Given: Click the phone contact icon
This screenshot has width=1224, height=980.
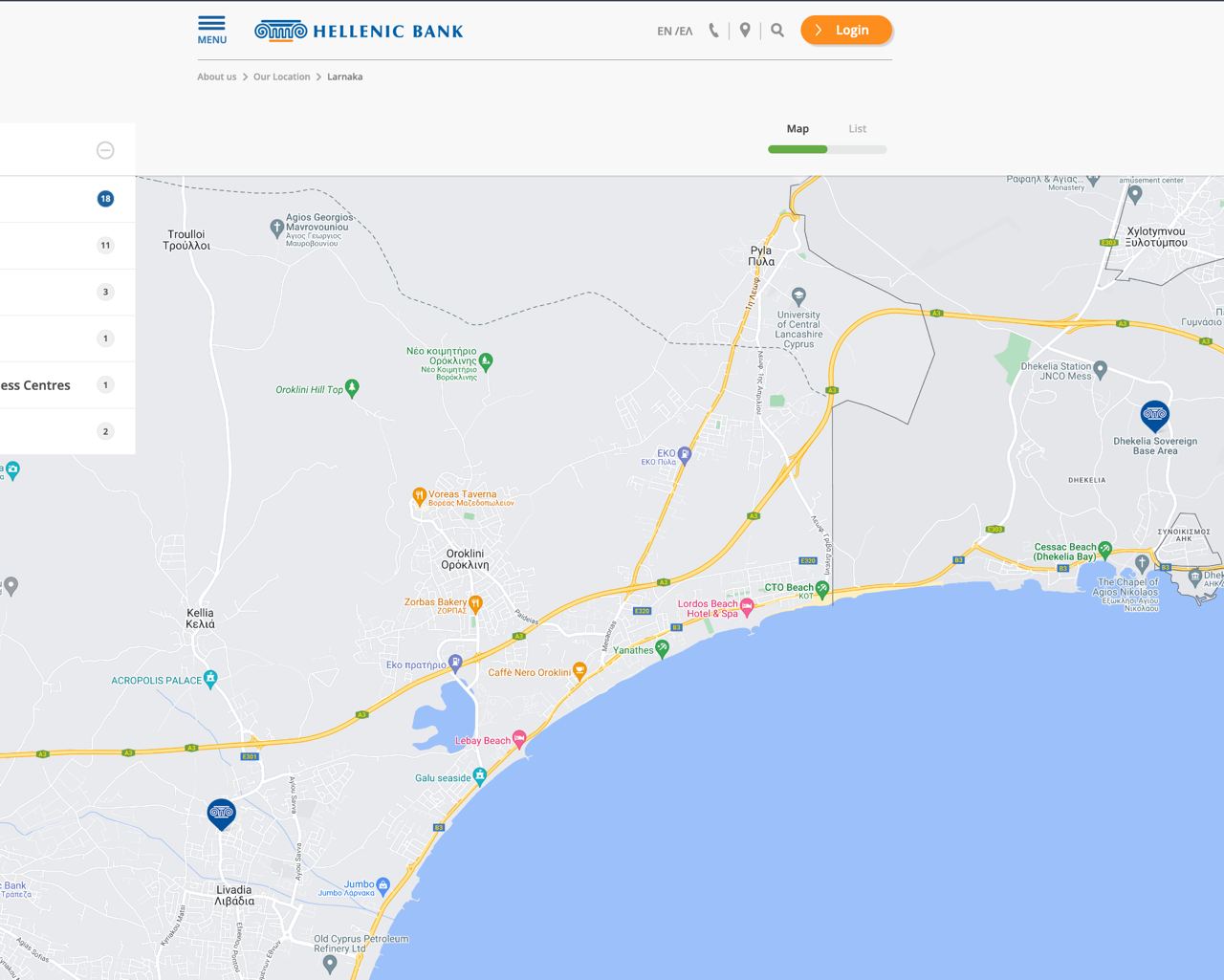Looking at the screenshot, I should click(713, 31).
